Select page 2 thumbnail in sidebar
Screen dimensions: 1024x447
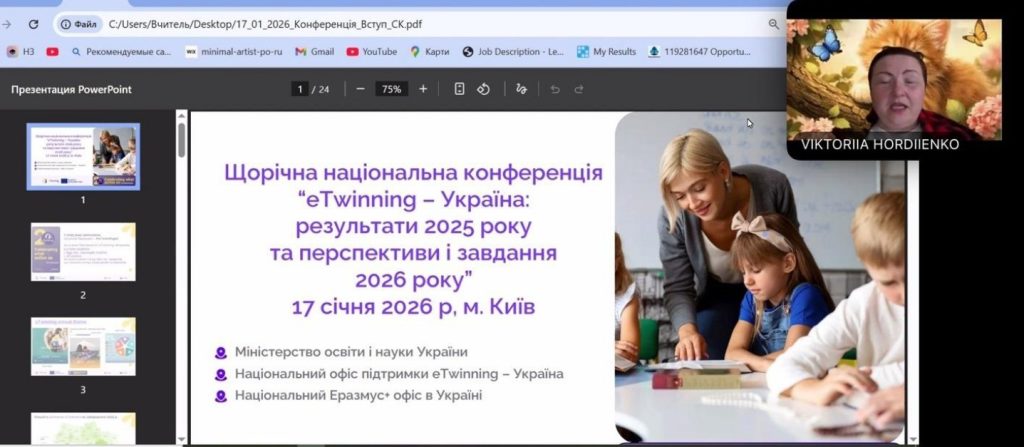point(83,251)
